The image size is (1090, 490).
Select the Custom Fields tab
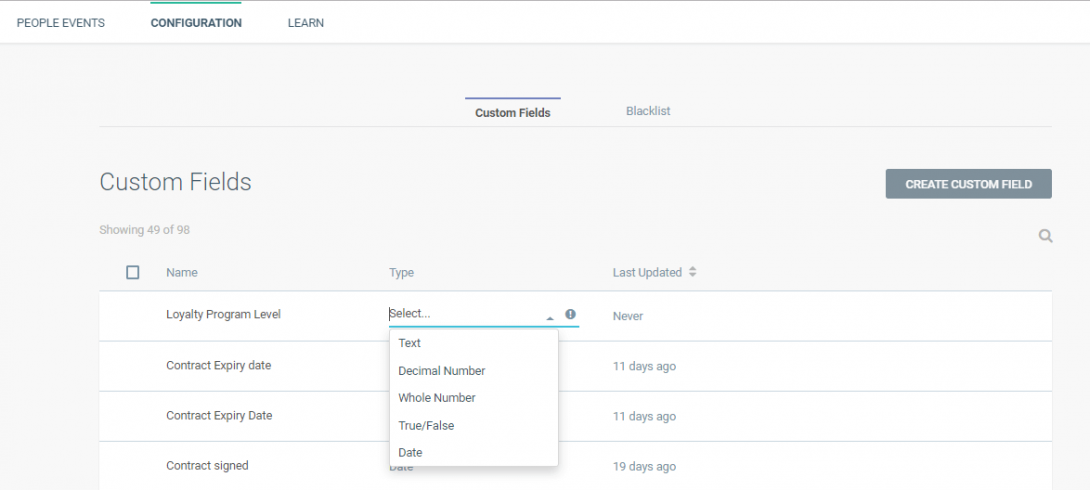click(512, 113)
